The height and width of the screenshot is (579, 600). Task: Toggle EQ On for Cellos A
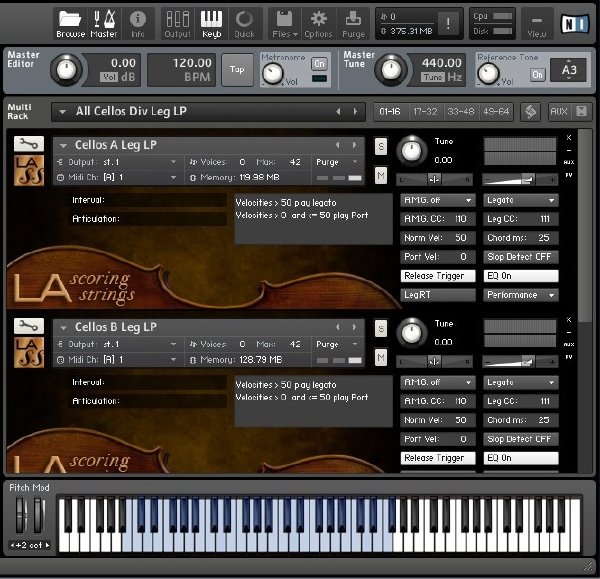(x=521, y=276)
